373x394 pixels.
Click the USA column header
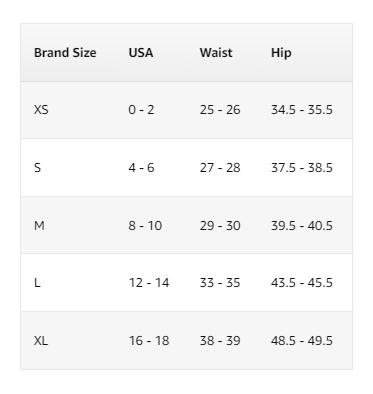pyautogui.click(x=141, y=53)
